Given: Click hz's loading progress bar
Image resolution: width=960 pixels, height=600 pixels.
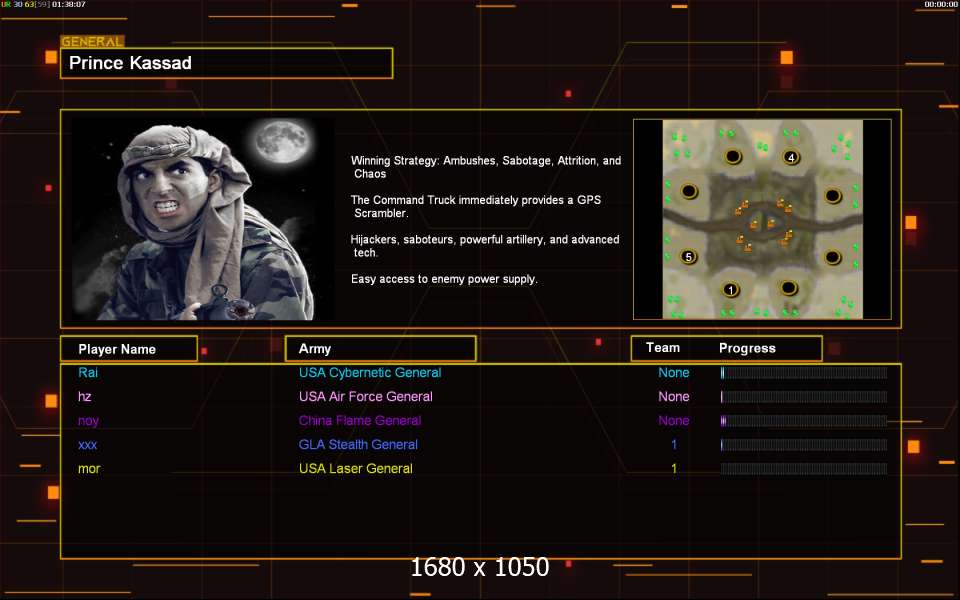Looking at the screenshot, I should [804, 397].
